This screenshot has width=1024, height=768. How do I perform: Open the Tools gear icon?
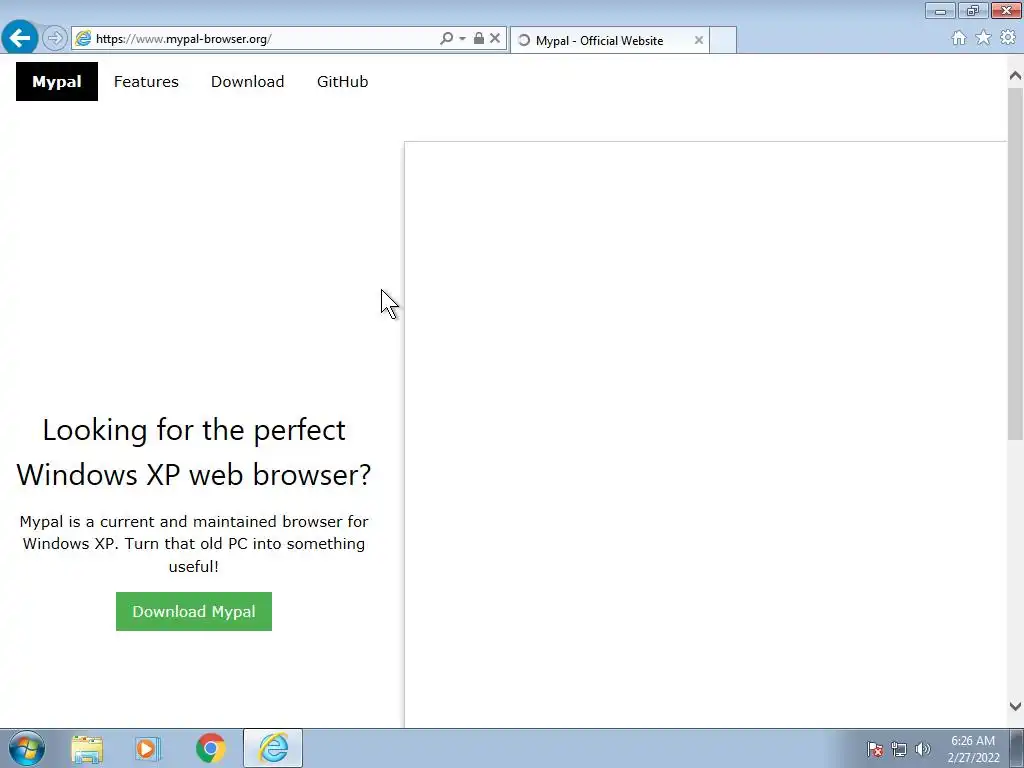coord(1008,38)
